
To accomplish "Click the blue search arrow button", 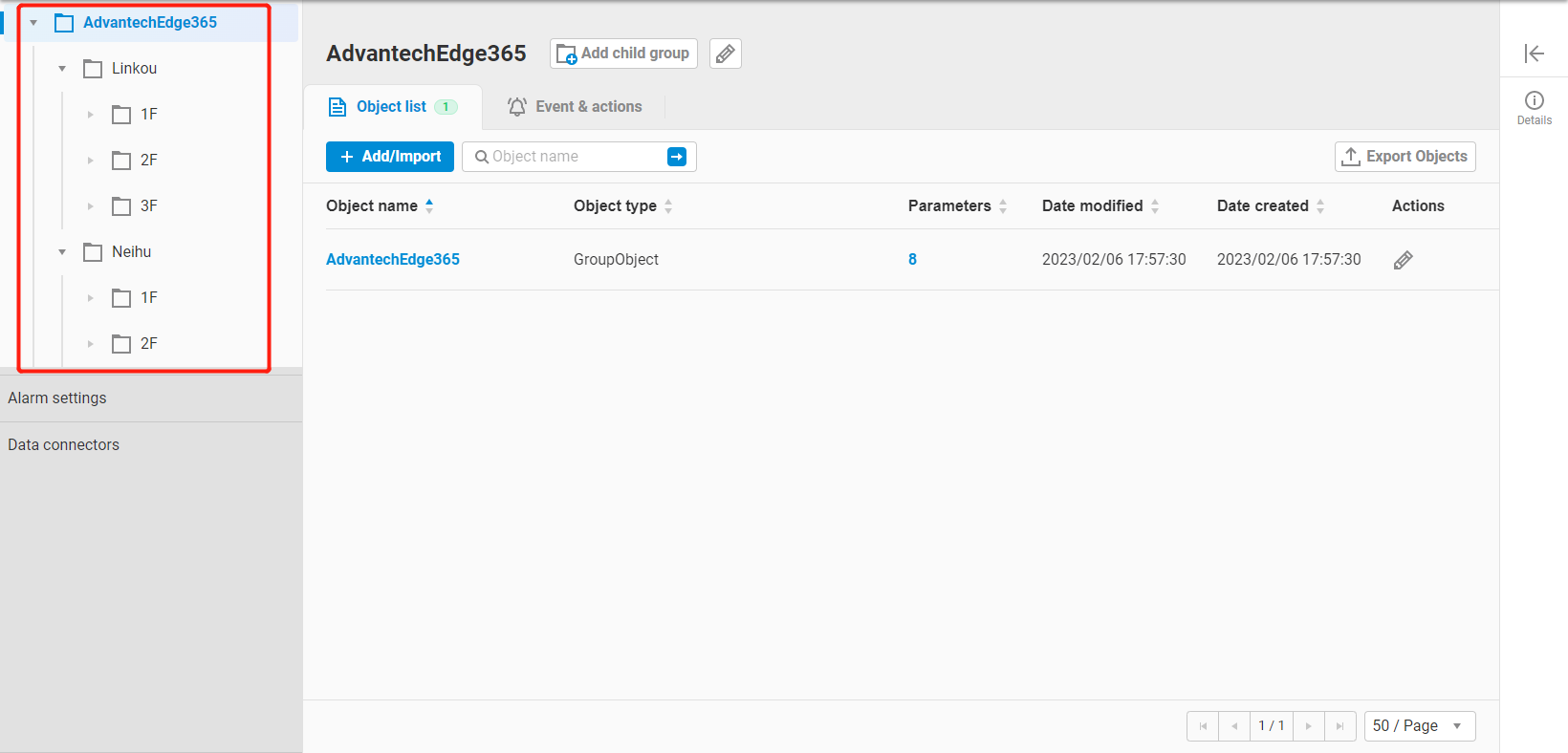I will point(676,157).
